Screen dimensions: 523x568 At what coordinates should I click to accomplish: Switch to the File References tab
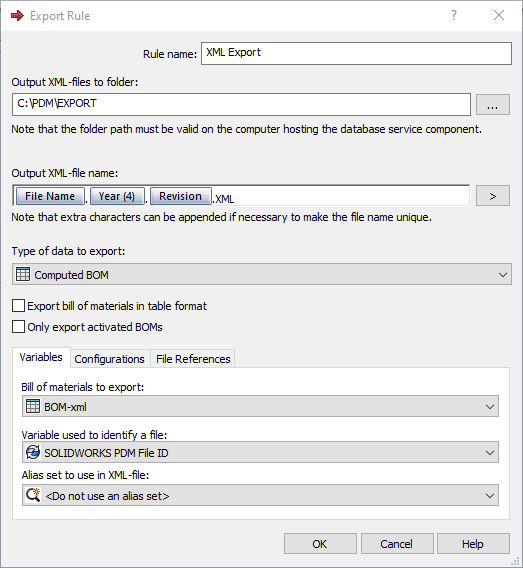pyautogui.click(x=193, y=359)
